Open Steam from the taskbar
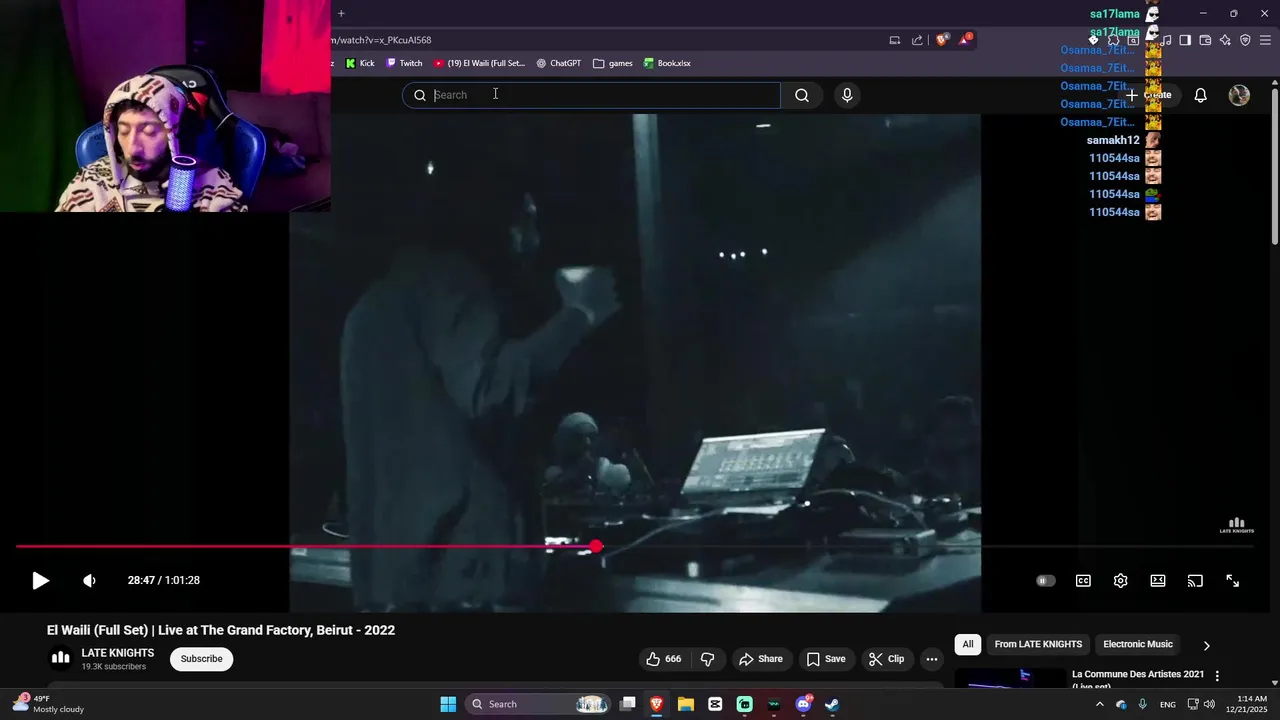 (x=832, y=704)
